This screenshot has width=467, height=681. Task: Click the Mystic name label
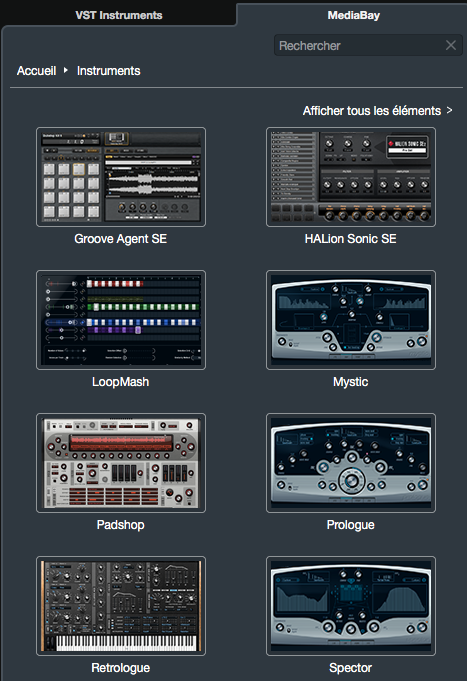click(x=351, y=382)
